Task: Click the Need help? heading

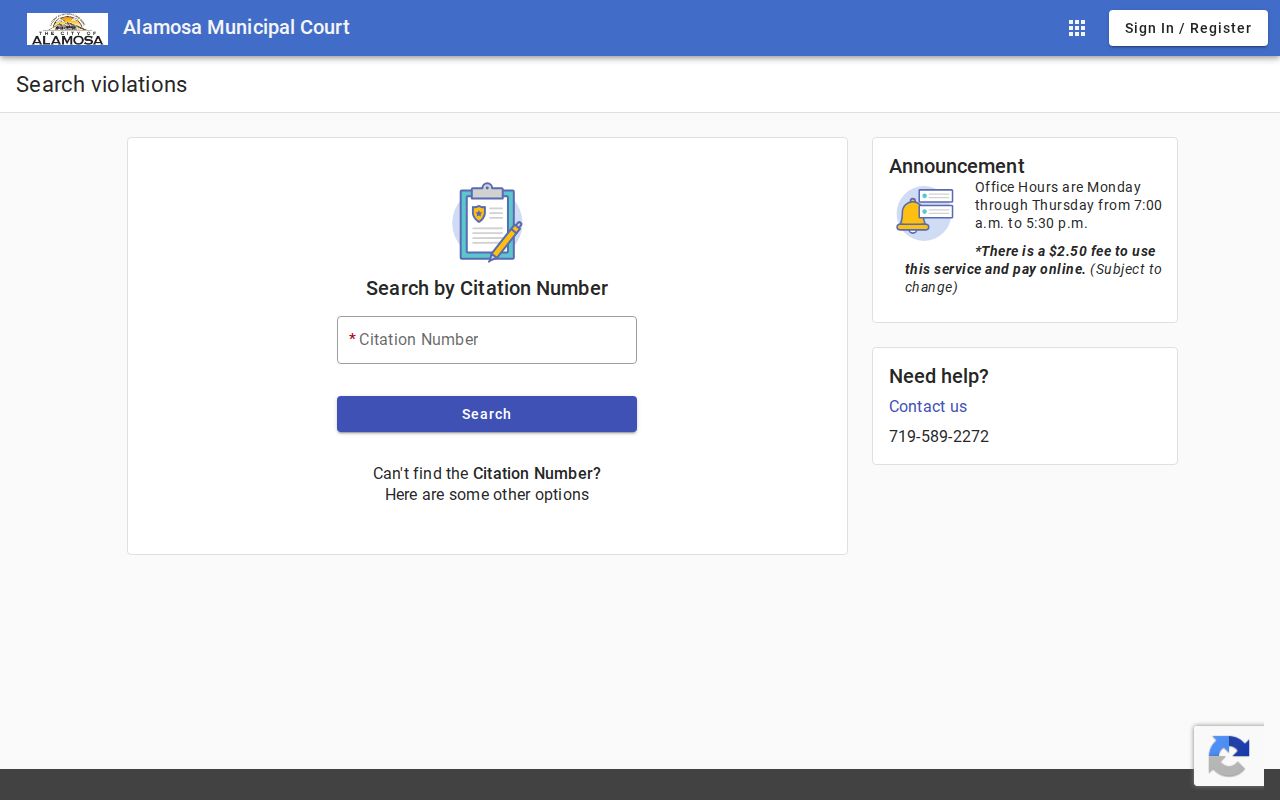Action: (x=939, y=376)
